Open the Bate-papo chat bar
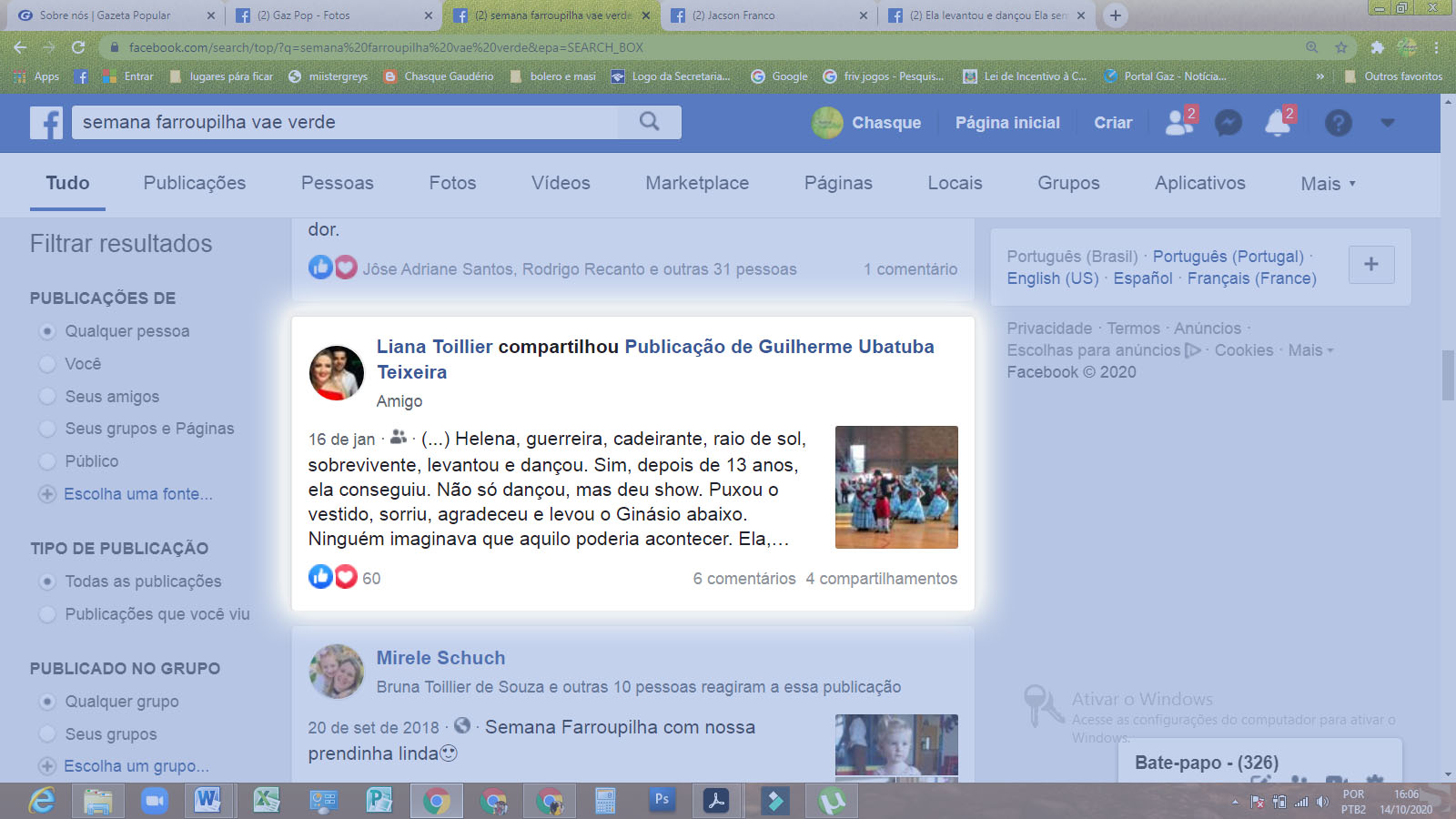The image size is (1456, 819). 1259,762
